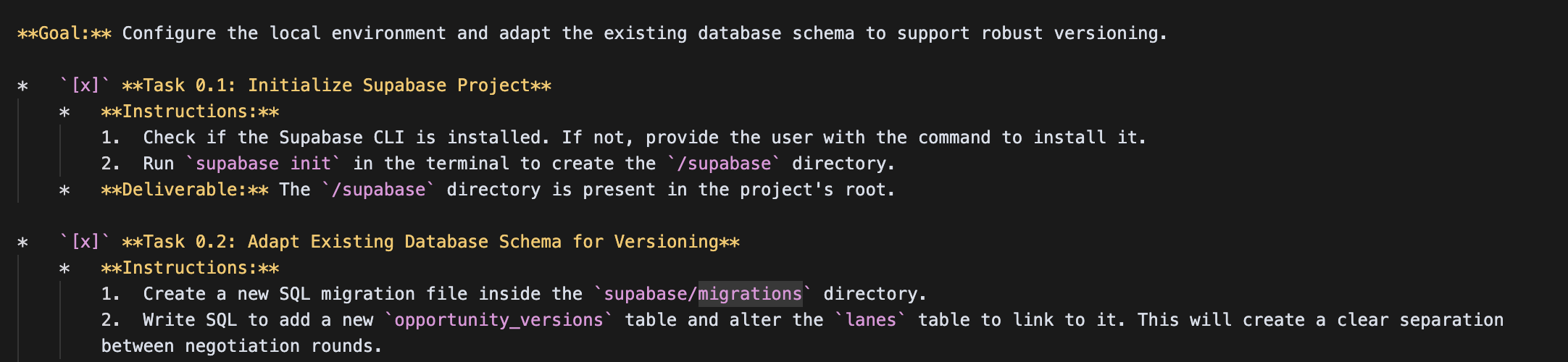
Task: Click the `/supabase` code in Deliverable line
Action: tap(378, 190)
